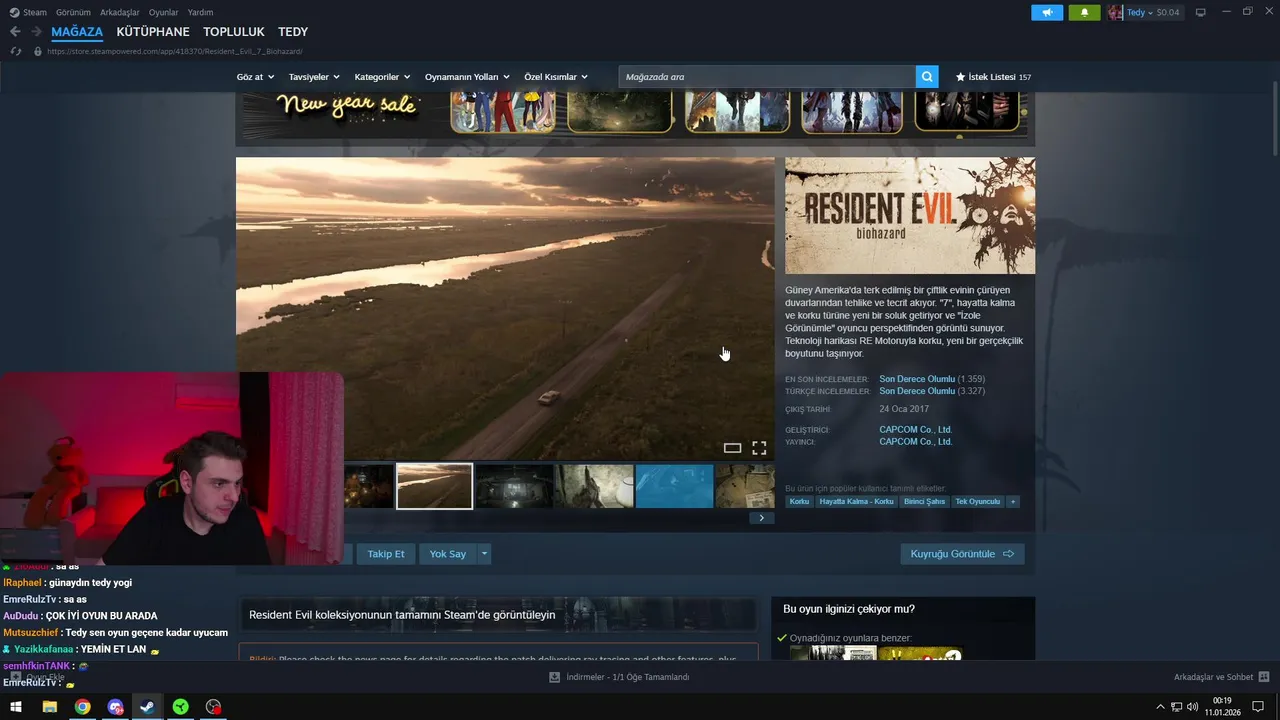Go forward with the right arrow
This screenshot has width=1280, height=720.
coord(36,32)
